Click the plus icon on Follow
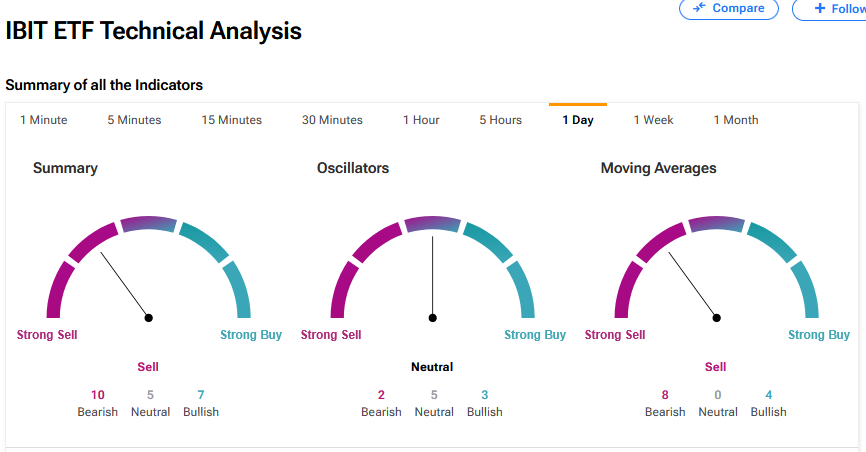Image resolution: width=866 pixels, height=452 pixels. 820,8
